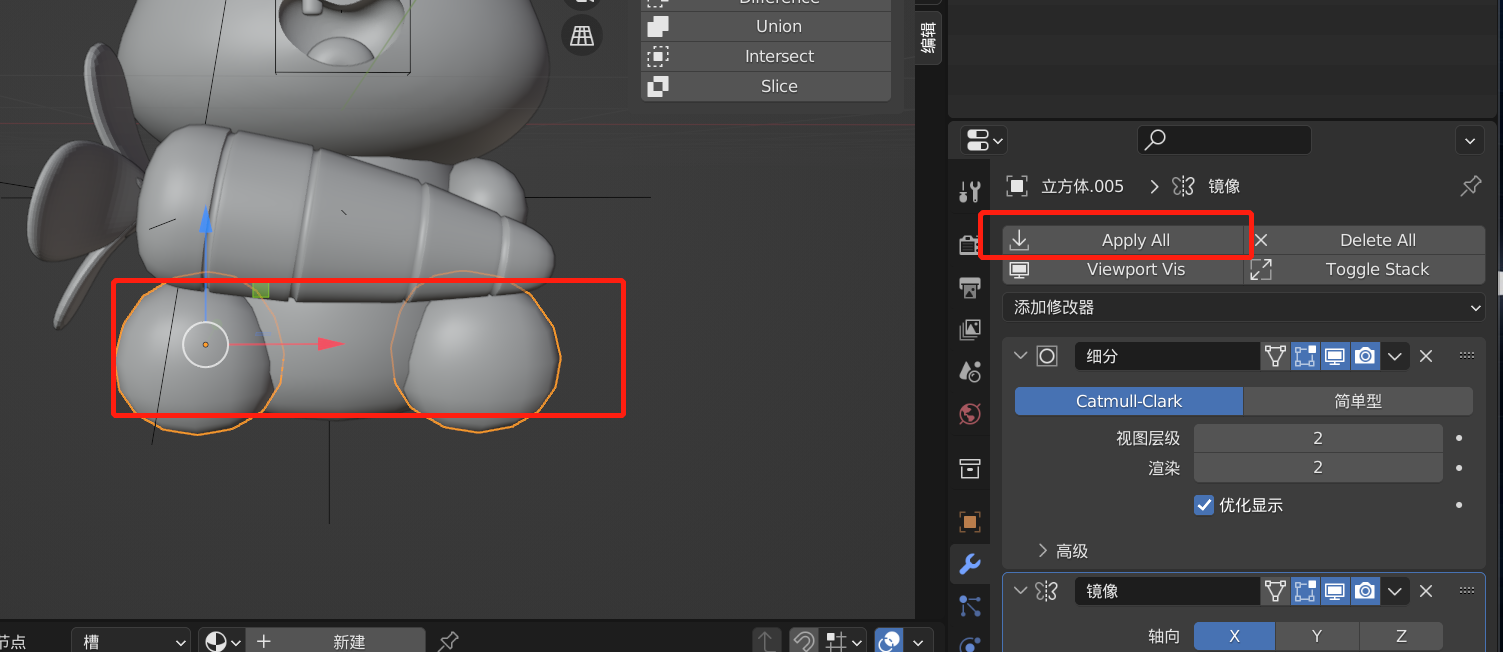Pin the shader editor material
Image resolution: width=1503 pixels, height=652 pixels.
pos(449,641)
